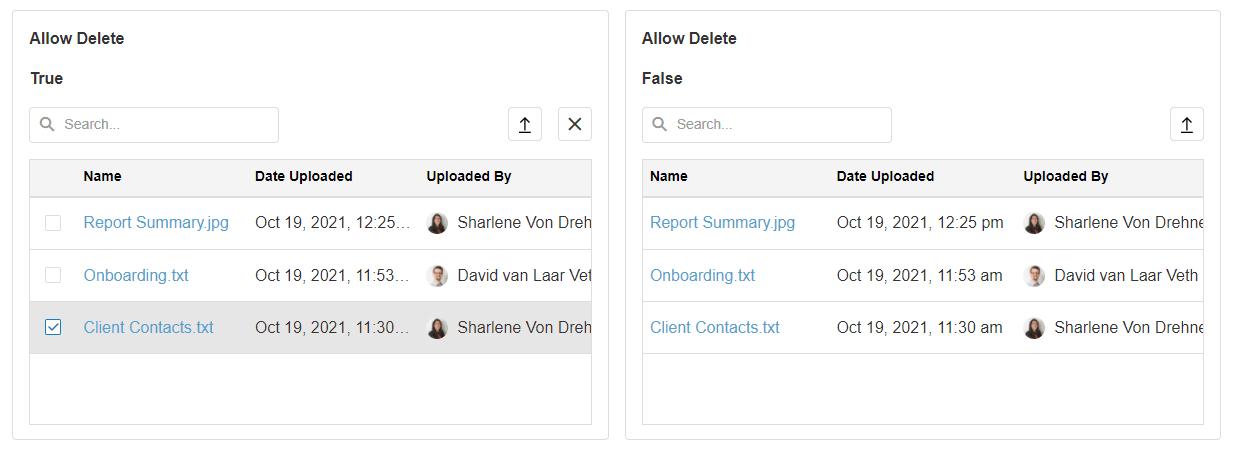
Task: Click the upload icon in the Allow Delete True panel
Action: click(x=524, y=125)
